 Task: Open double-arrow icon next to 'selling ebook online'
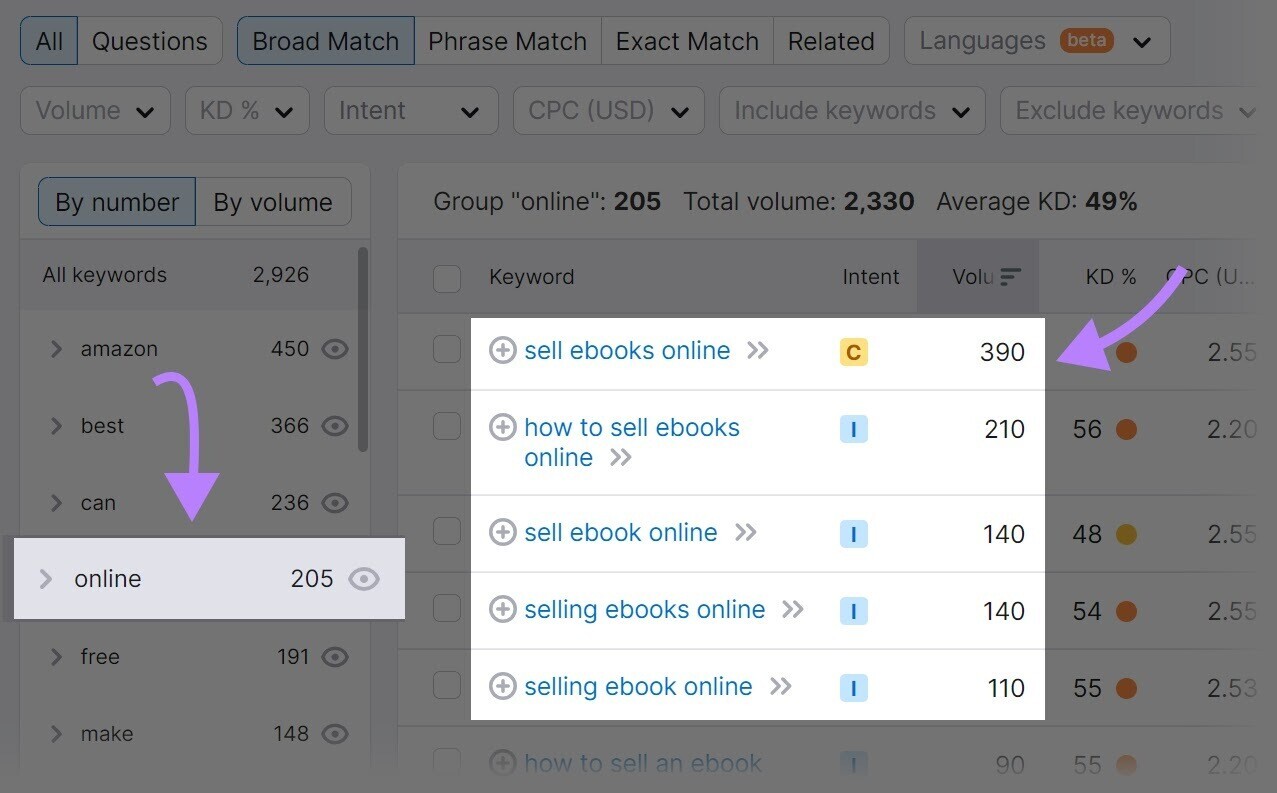click(781, 686)
